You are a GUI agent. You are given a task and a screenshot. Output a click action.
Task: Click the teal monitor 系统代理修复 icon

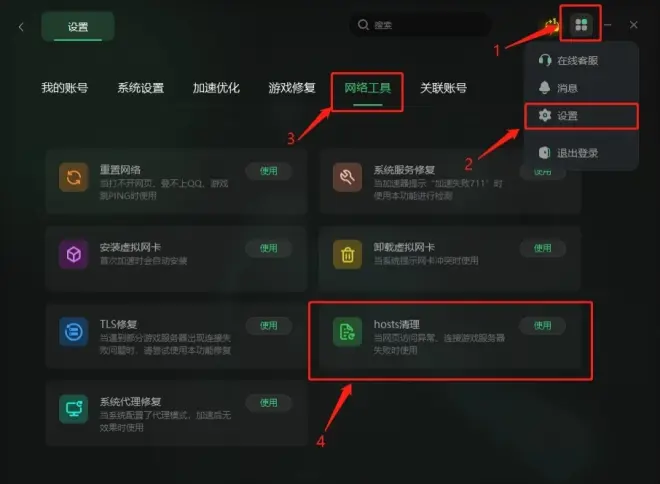[x=74, y=409]
